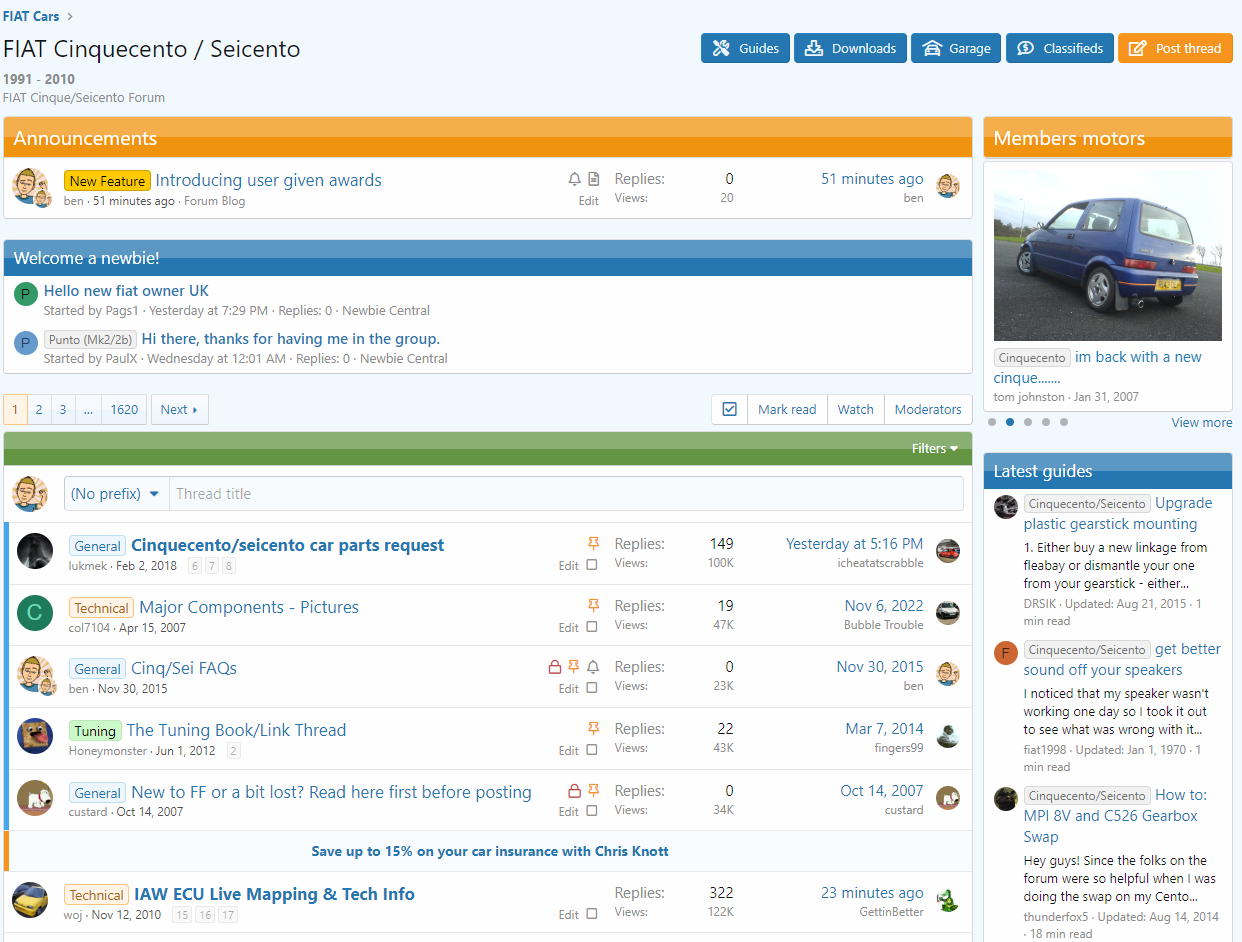Open the Garage section
Viewport: 1242px width, 942px height.
(955, 48)
